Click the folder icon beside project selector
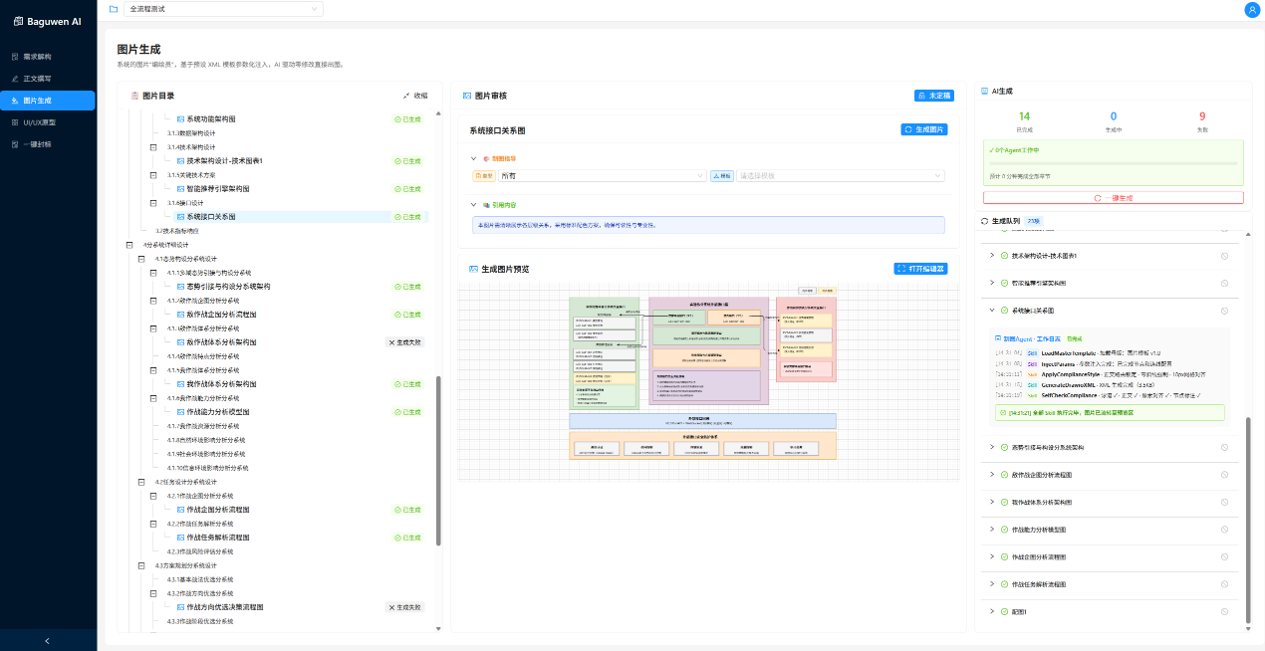This screenshot has width=1265, height=651. point(113,9)
